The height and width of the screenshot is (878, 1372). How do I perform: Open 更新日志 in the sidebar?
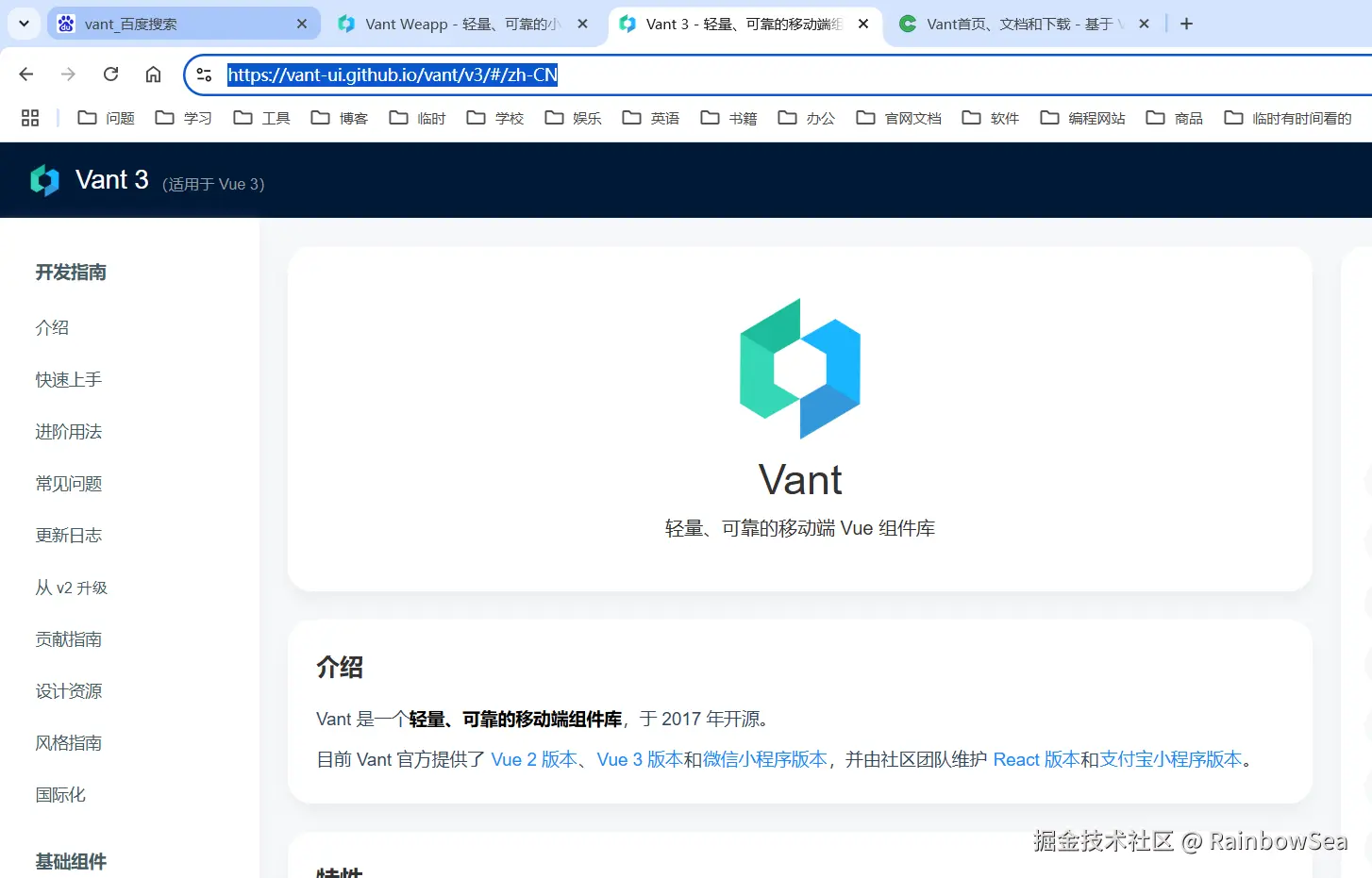pos(69,535)
